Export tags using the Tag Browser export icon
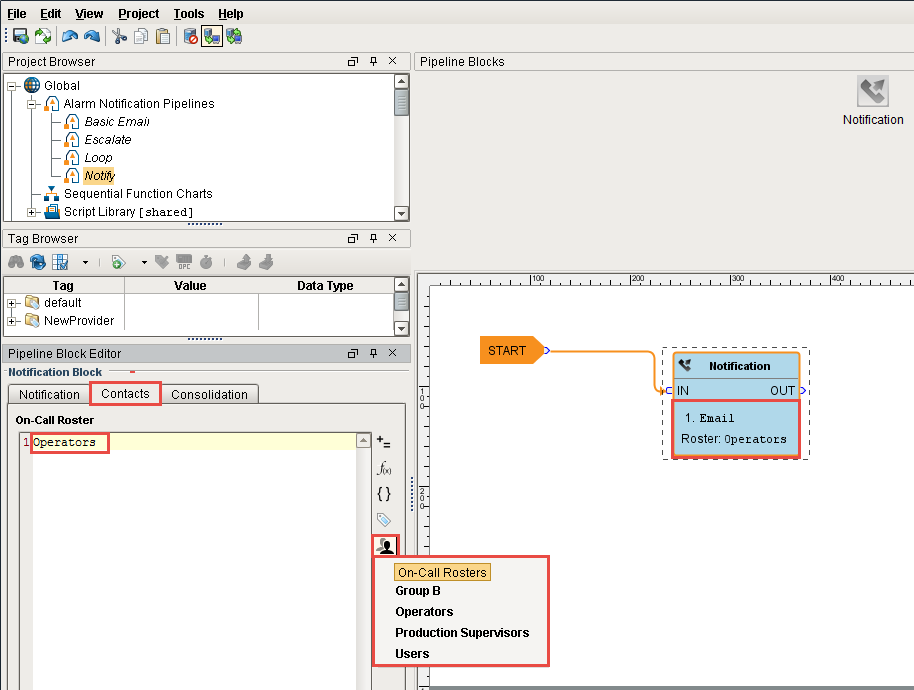Image resolution: width=914 pixels, height=690 pixels. (243, 262)
